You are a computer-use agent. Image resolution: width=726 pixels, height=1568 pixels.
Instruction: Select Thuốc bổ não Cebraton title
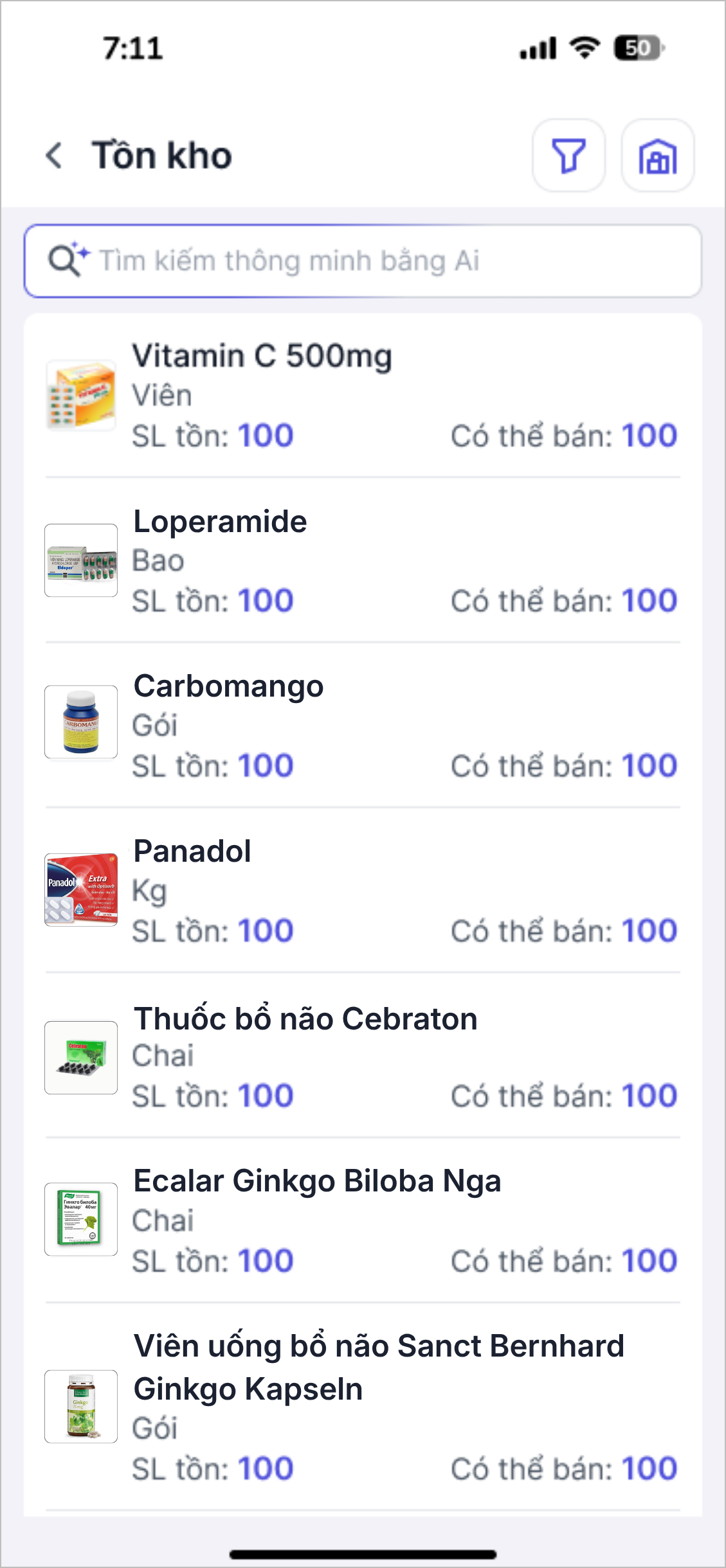305,1019
